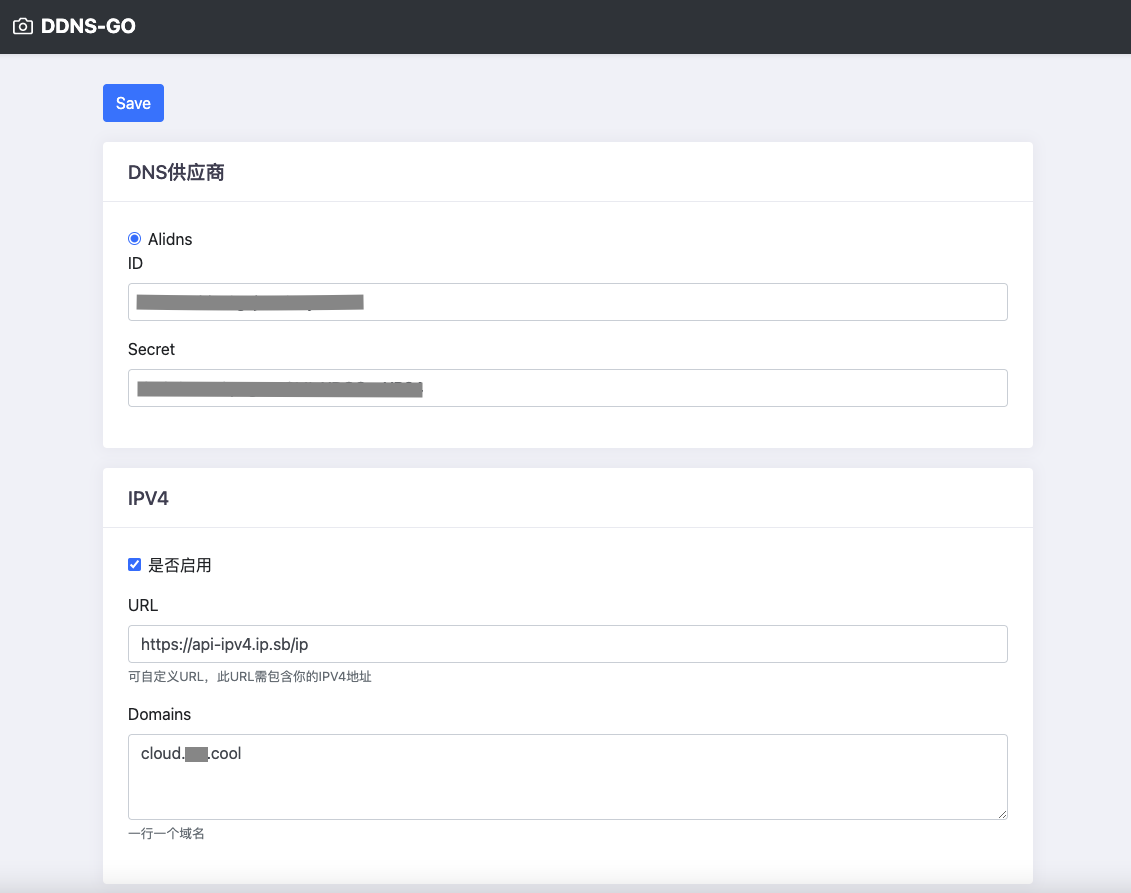Click the camera icon in header
1131x893 pixels.
coord(22,27)
